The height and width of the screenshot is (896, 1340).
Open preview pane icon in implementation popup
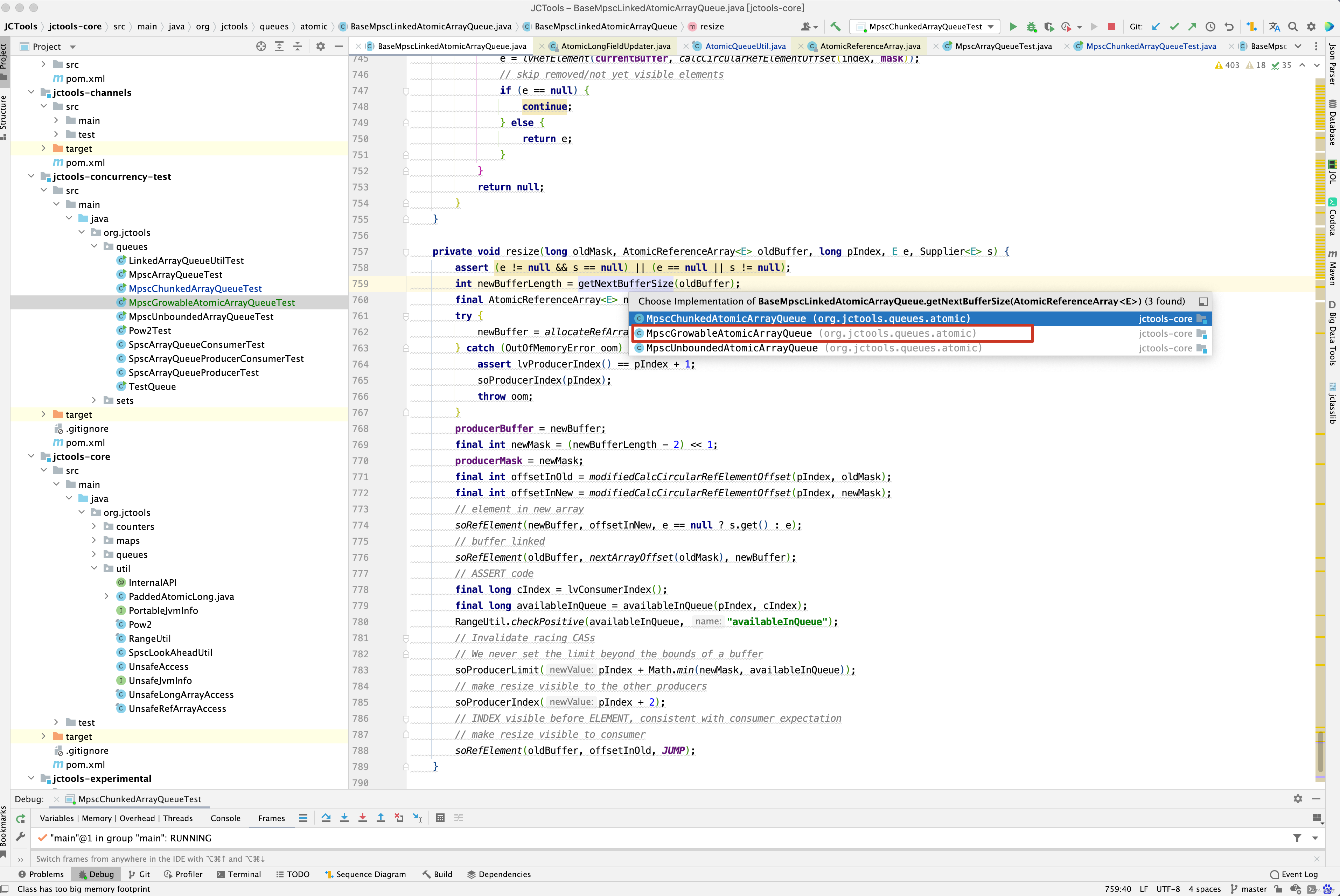(1203, 301)
